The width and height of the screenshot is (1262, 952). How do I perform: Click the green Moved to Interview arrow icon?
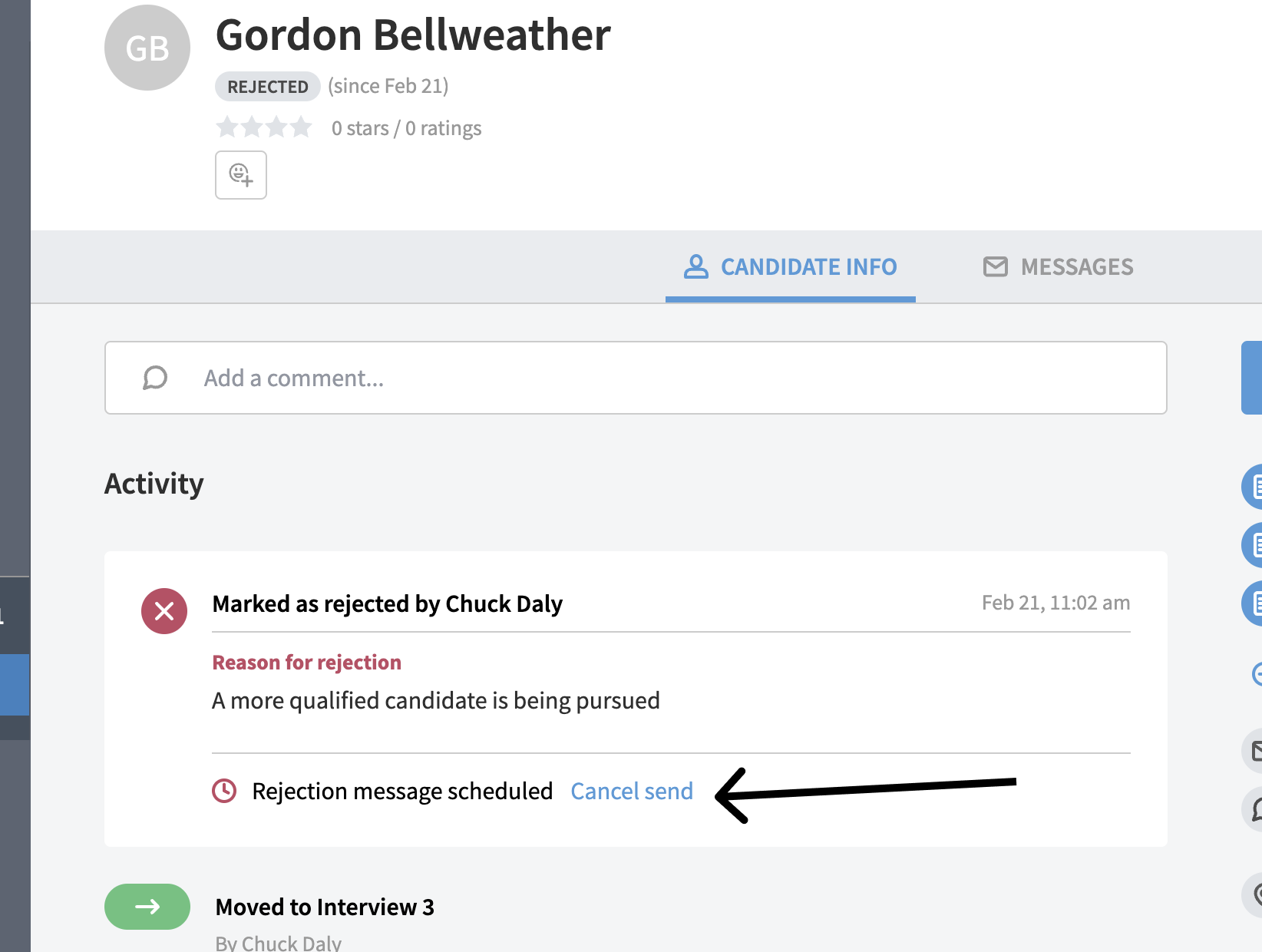[147, 907]
